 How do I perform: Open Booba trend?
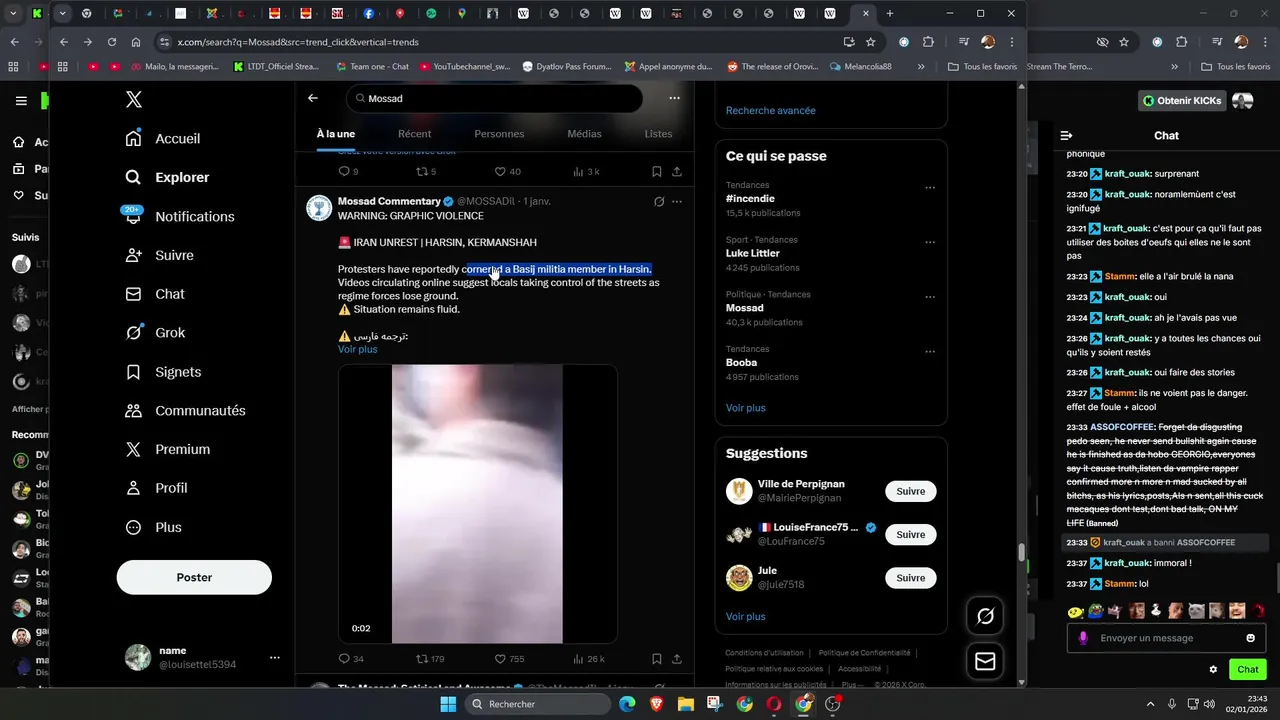(741, 363)
